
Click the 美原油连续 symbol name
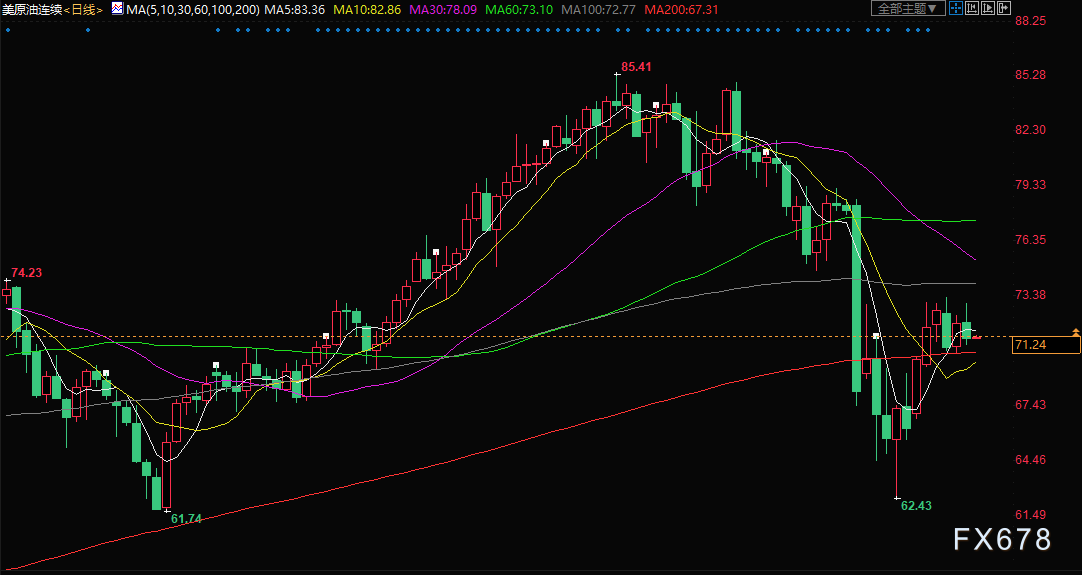point(32,9)
